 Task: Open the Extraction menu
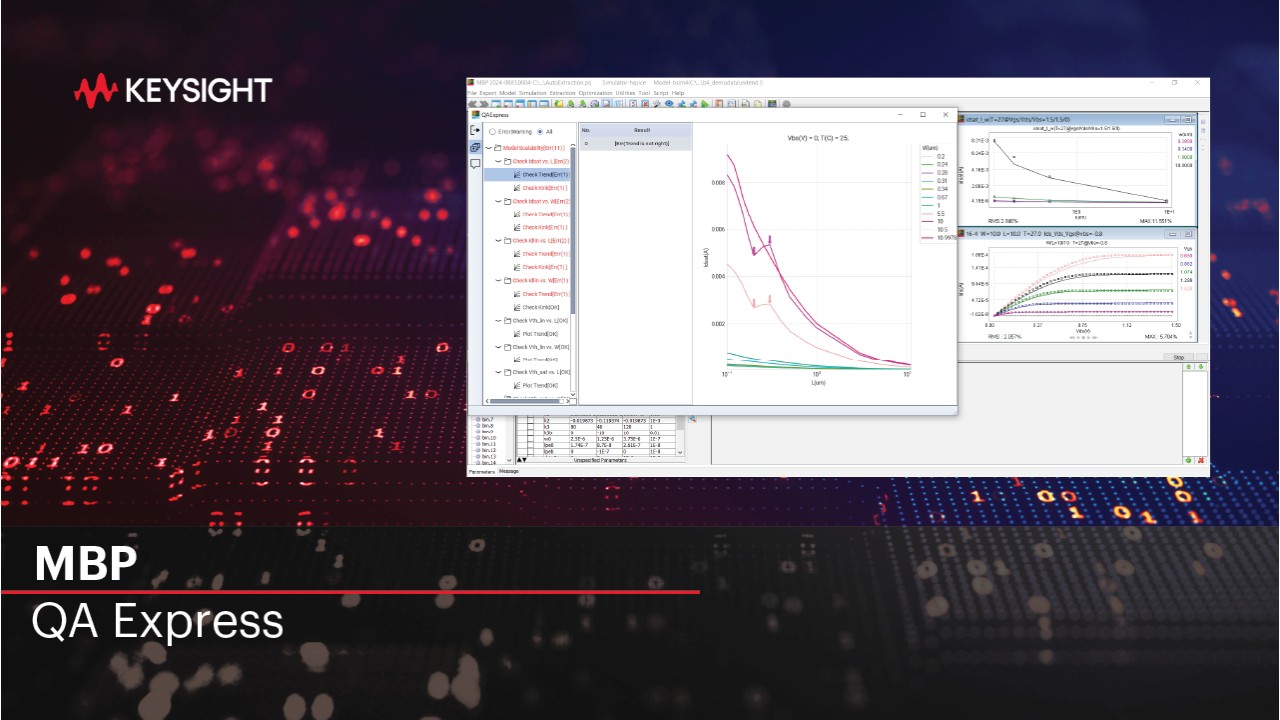click(x=562, y=93)
